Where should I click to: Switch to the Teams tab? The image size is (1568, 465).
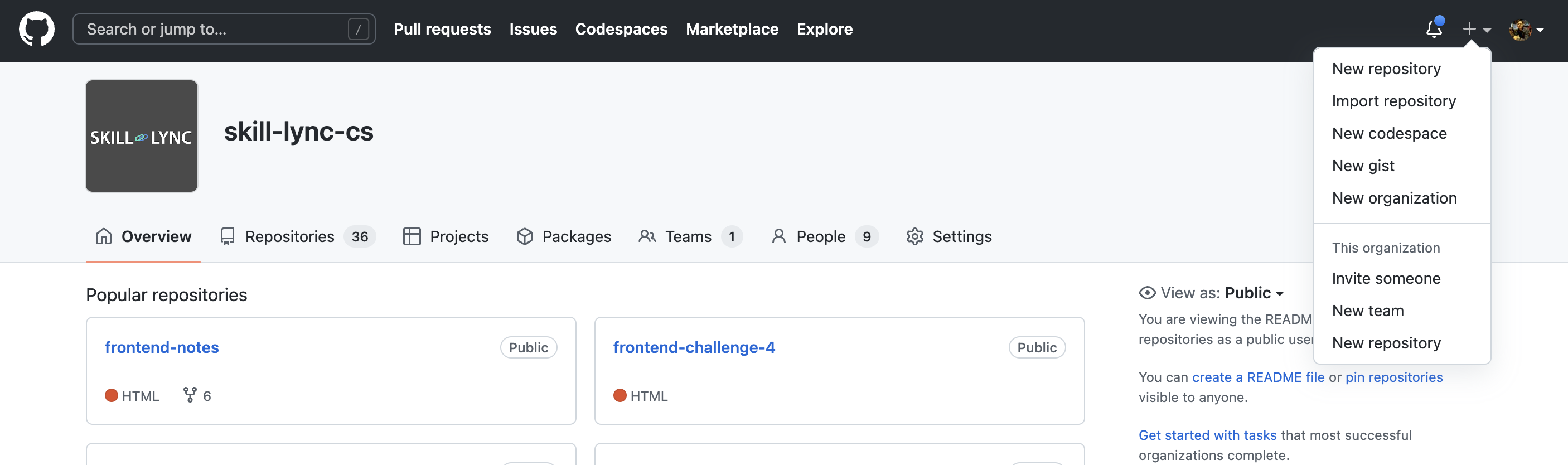[x=689, y=236]
